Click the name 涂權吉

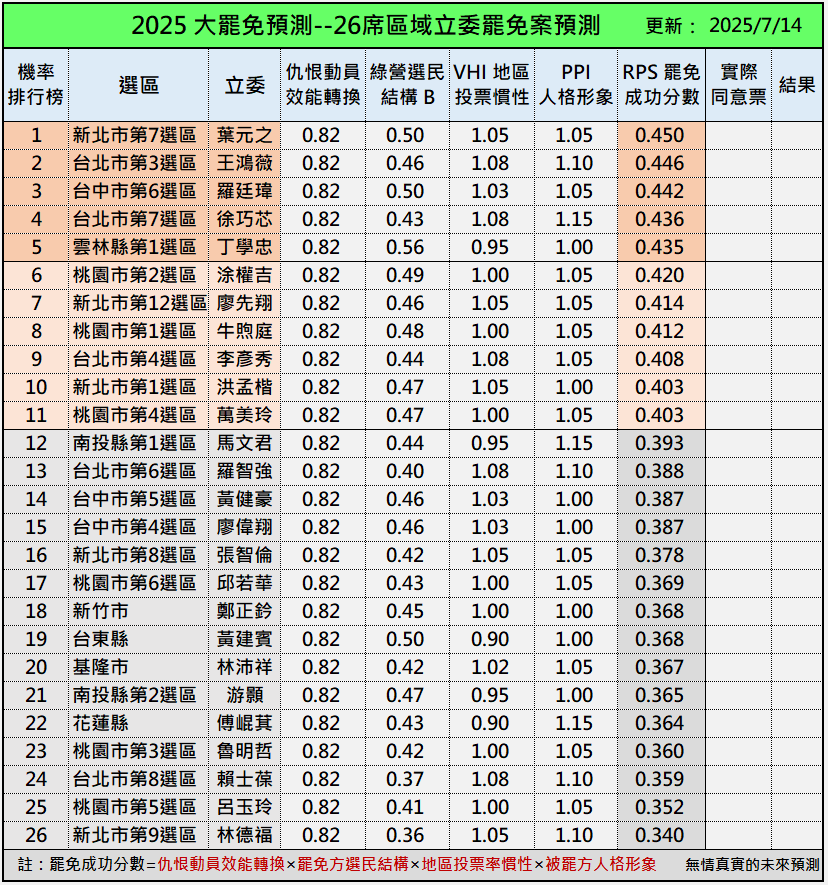(244, 275)
